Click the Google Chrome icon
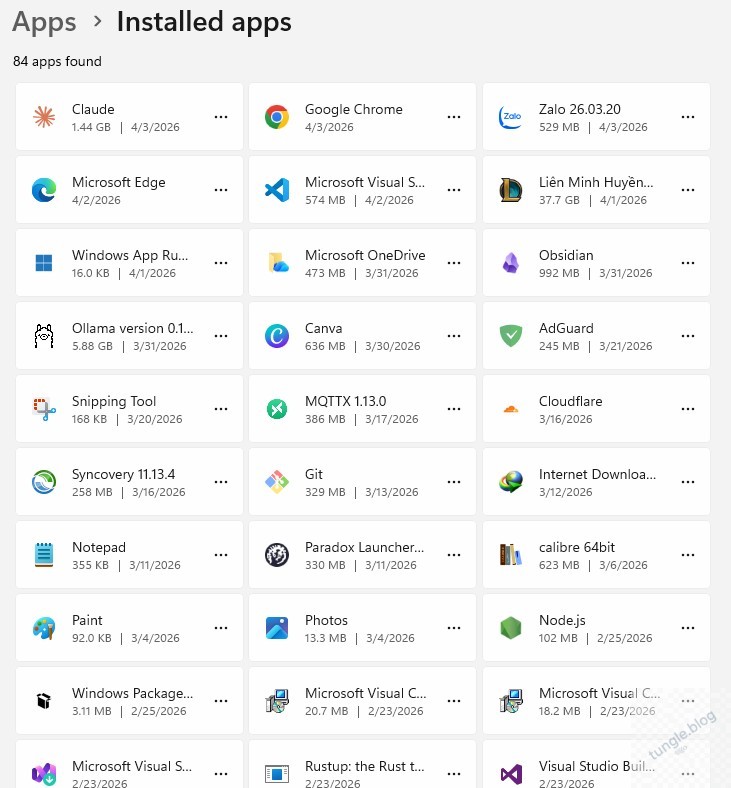The image size is (731, 788). [277, 117]
